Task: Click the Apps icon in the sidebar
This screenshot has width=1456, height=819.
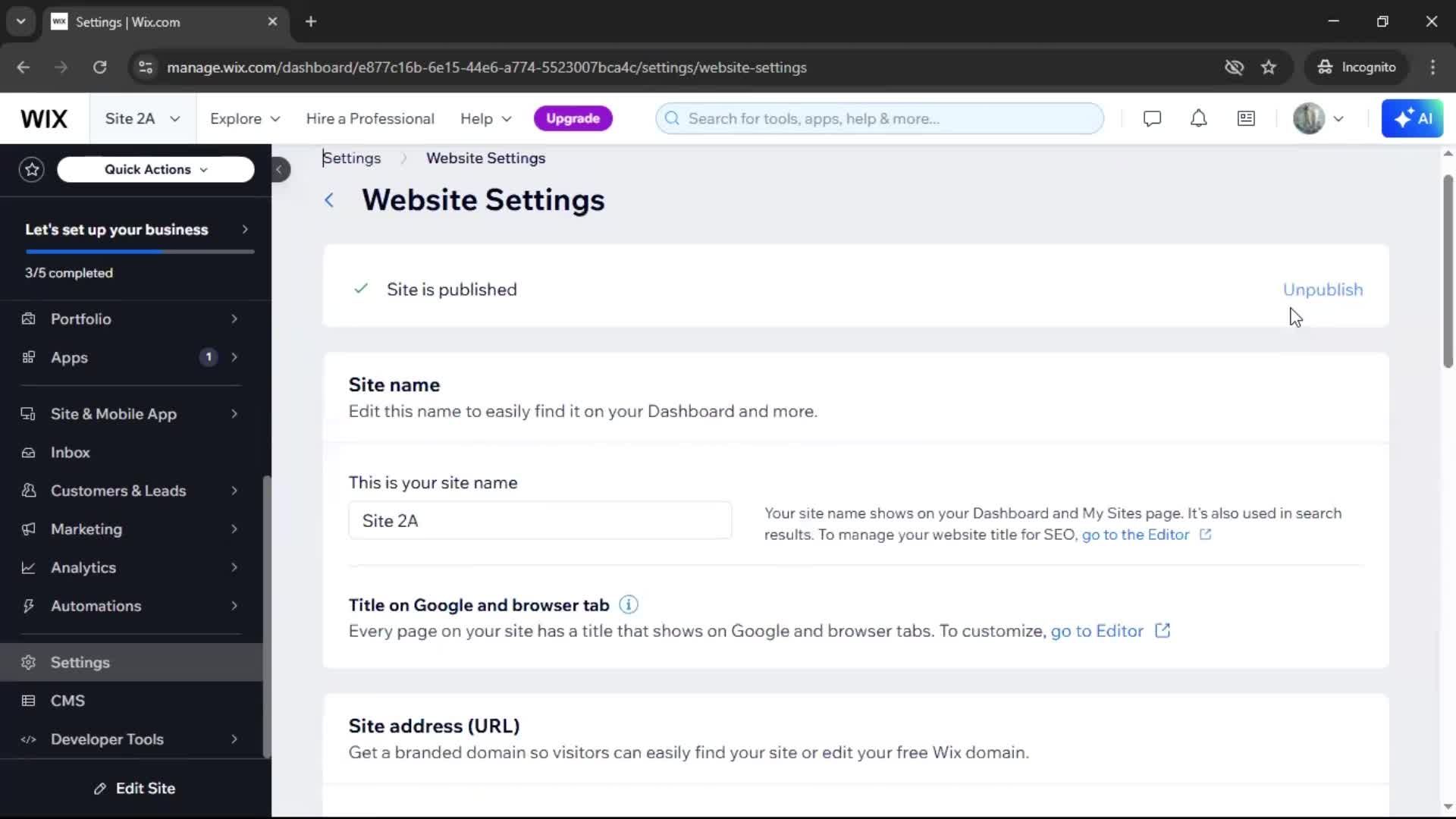Action: (29, 357)
